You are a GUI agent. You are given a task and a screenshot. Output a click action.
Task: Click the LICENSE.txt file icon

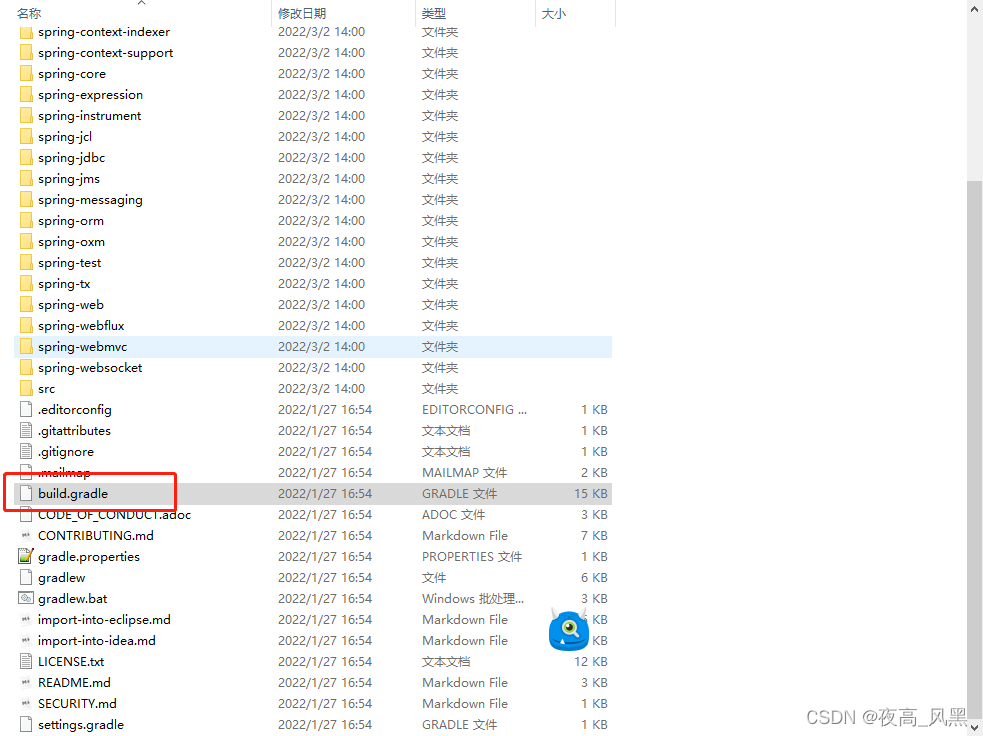(x=26, y=661)
